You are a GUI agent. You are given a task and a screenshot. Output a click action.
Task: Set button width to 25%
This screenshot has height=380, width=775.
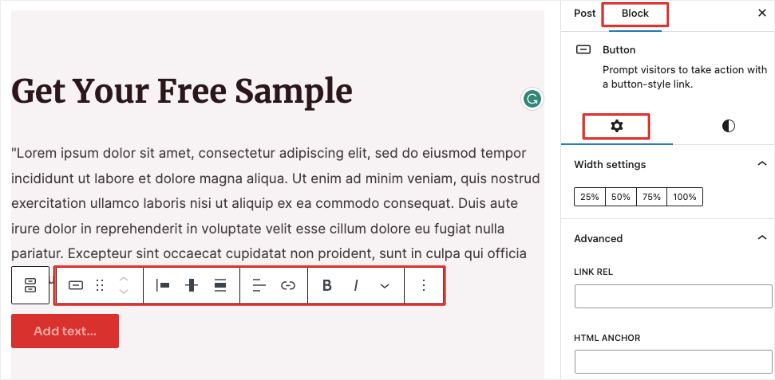click(x=590, y=197)
